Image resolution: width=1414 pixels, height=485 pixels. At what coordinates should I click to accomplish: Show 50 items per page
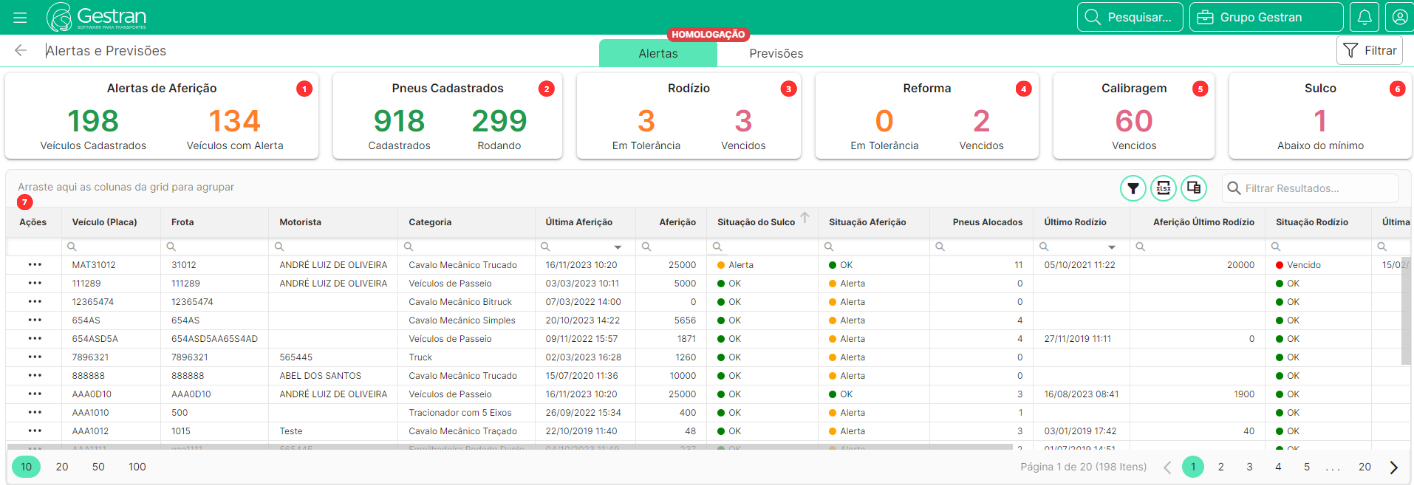[x=98, y=467]
